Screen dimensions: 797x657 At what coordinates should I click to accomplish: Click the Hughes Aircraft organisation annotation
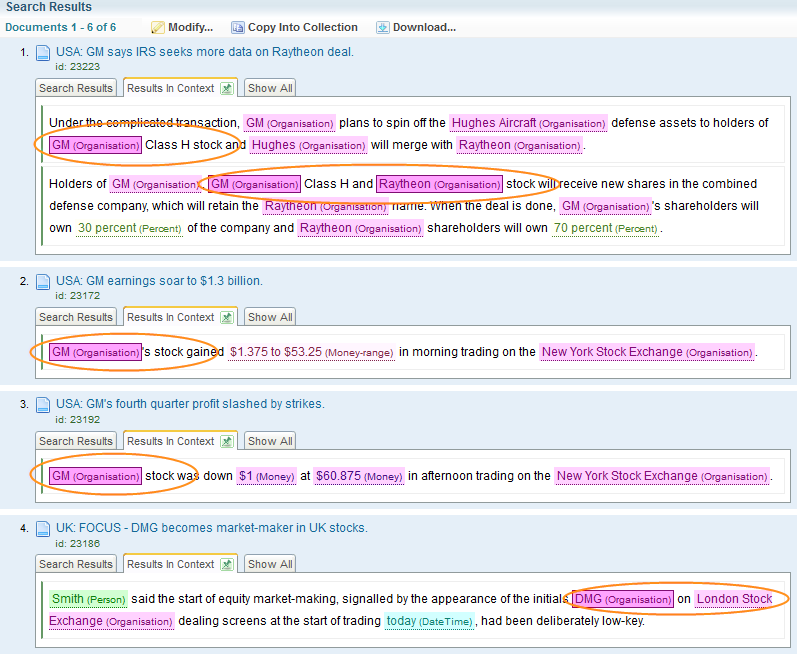(x=528, y=123)
